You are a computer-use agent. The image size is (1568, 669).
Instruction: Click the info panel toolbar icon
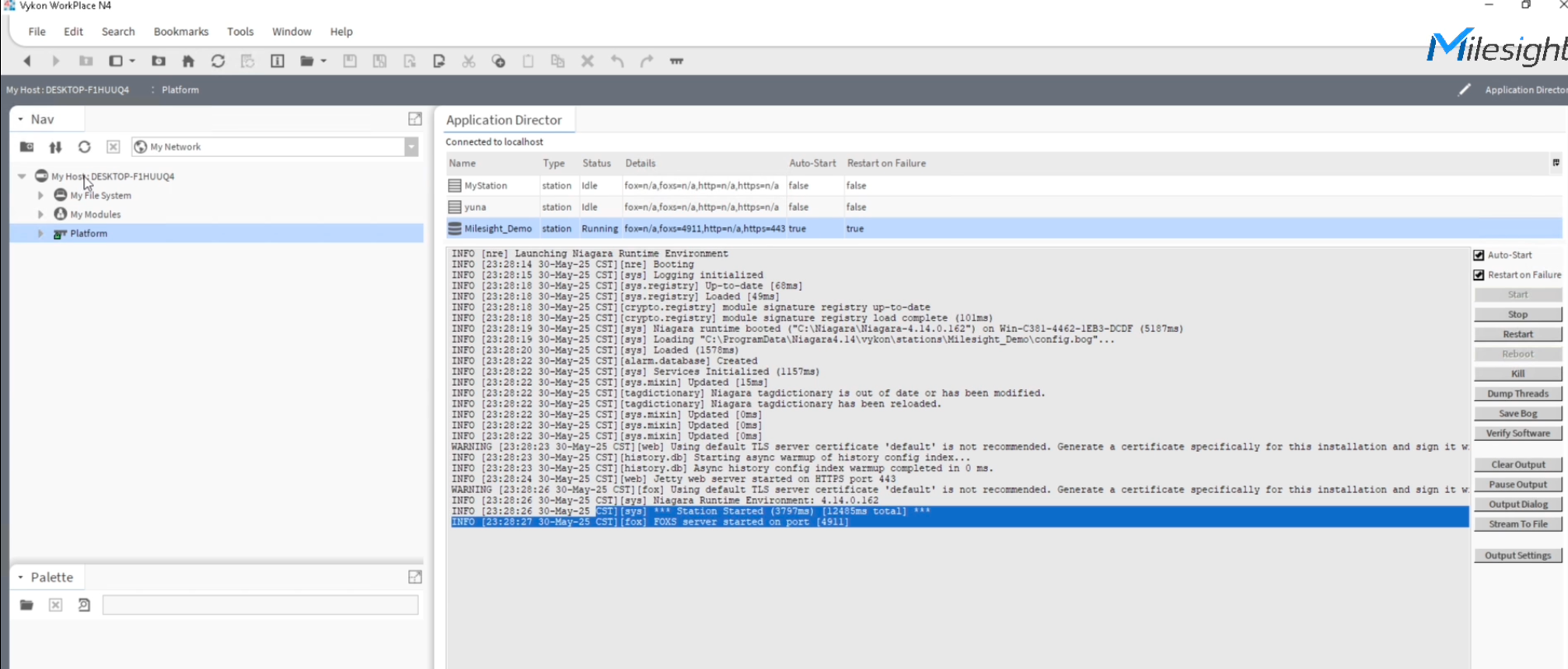(278, 61)
